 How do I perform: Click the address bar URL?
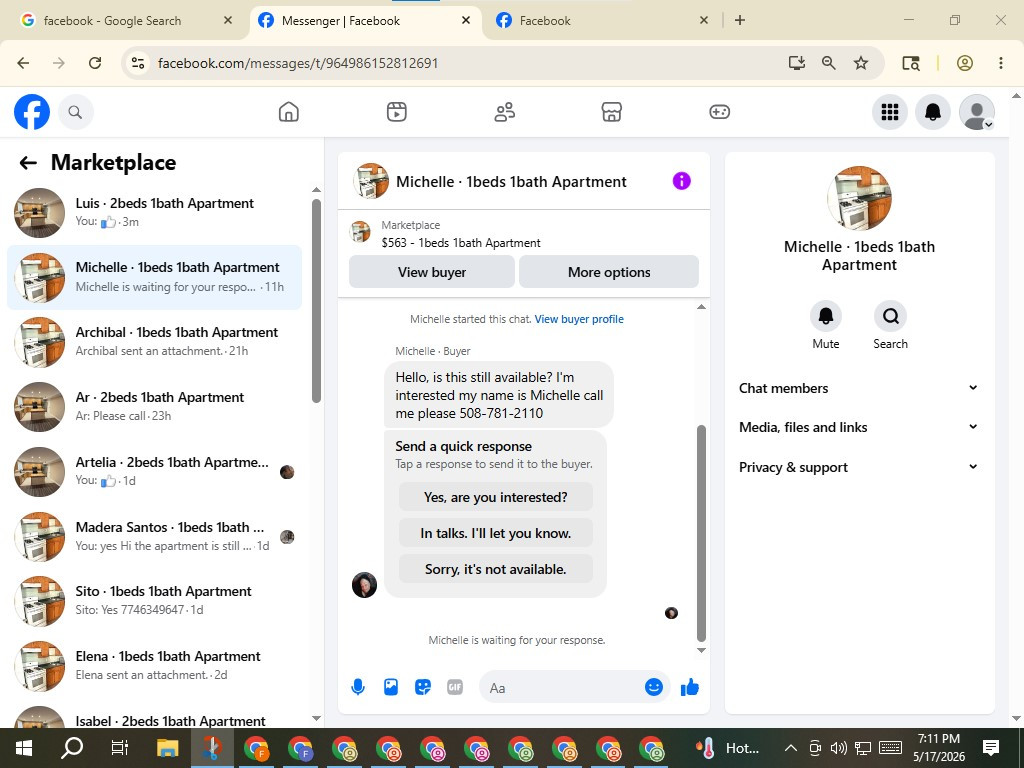[298, 63]
